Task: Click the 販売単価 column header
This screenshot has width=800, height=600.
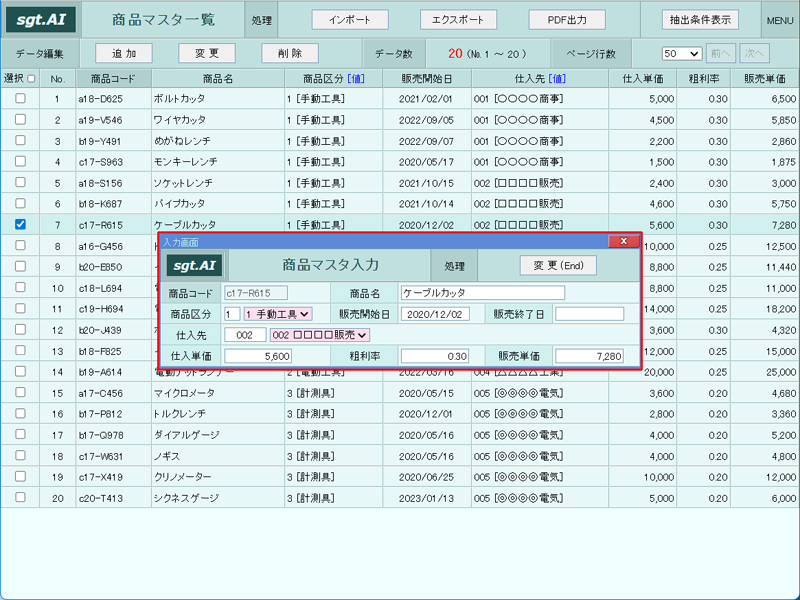Action: coord(765,79)
